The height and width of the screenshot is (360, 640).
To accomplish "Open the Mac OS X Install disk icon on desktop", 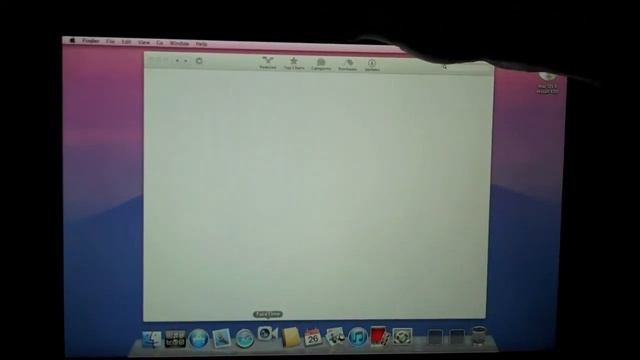I will 547,82.
